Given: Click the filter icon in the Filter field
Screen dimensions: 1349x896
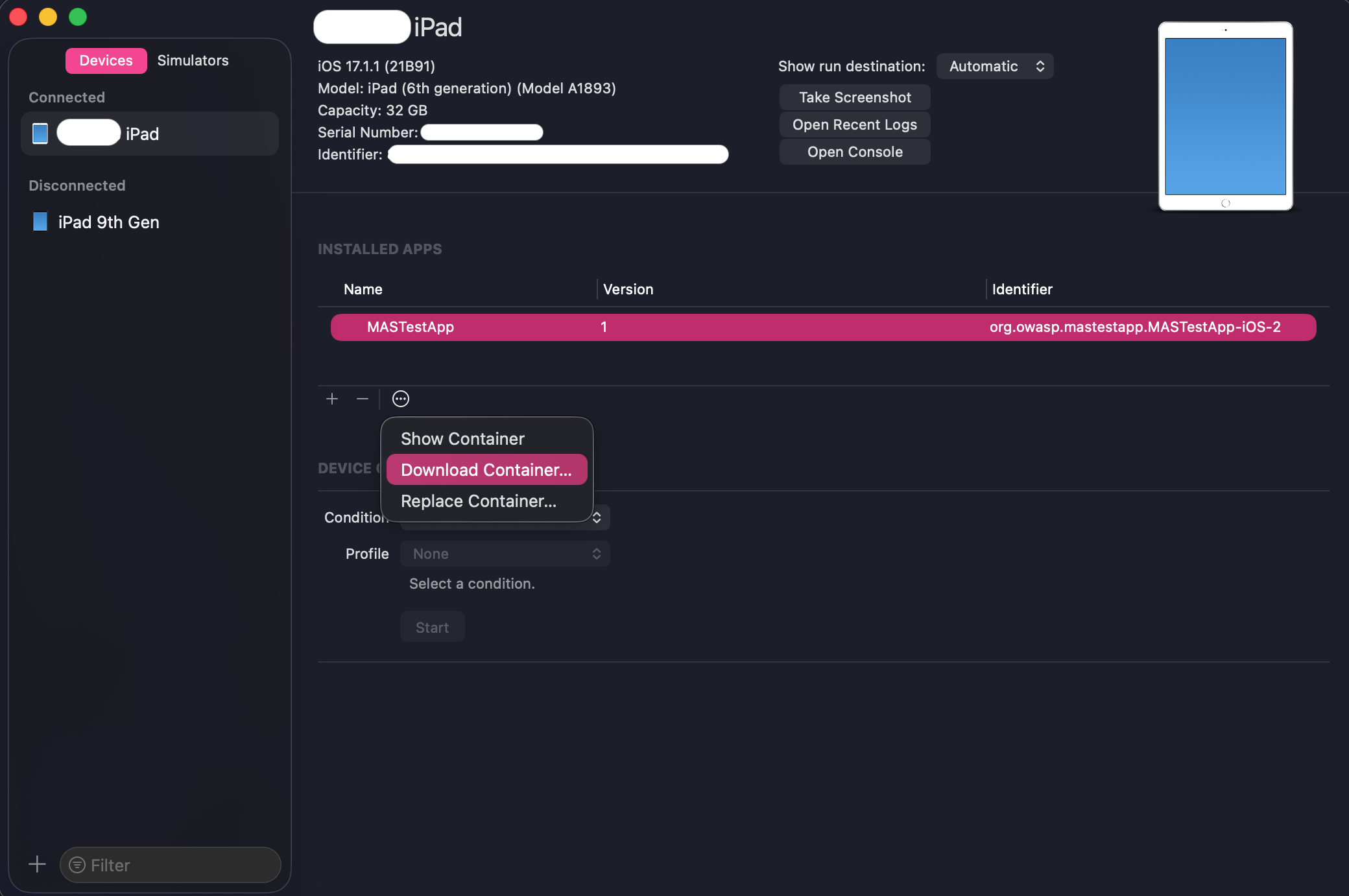Looking at the screenshot, I should 77,865.
